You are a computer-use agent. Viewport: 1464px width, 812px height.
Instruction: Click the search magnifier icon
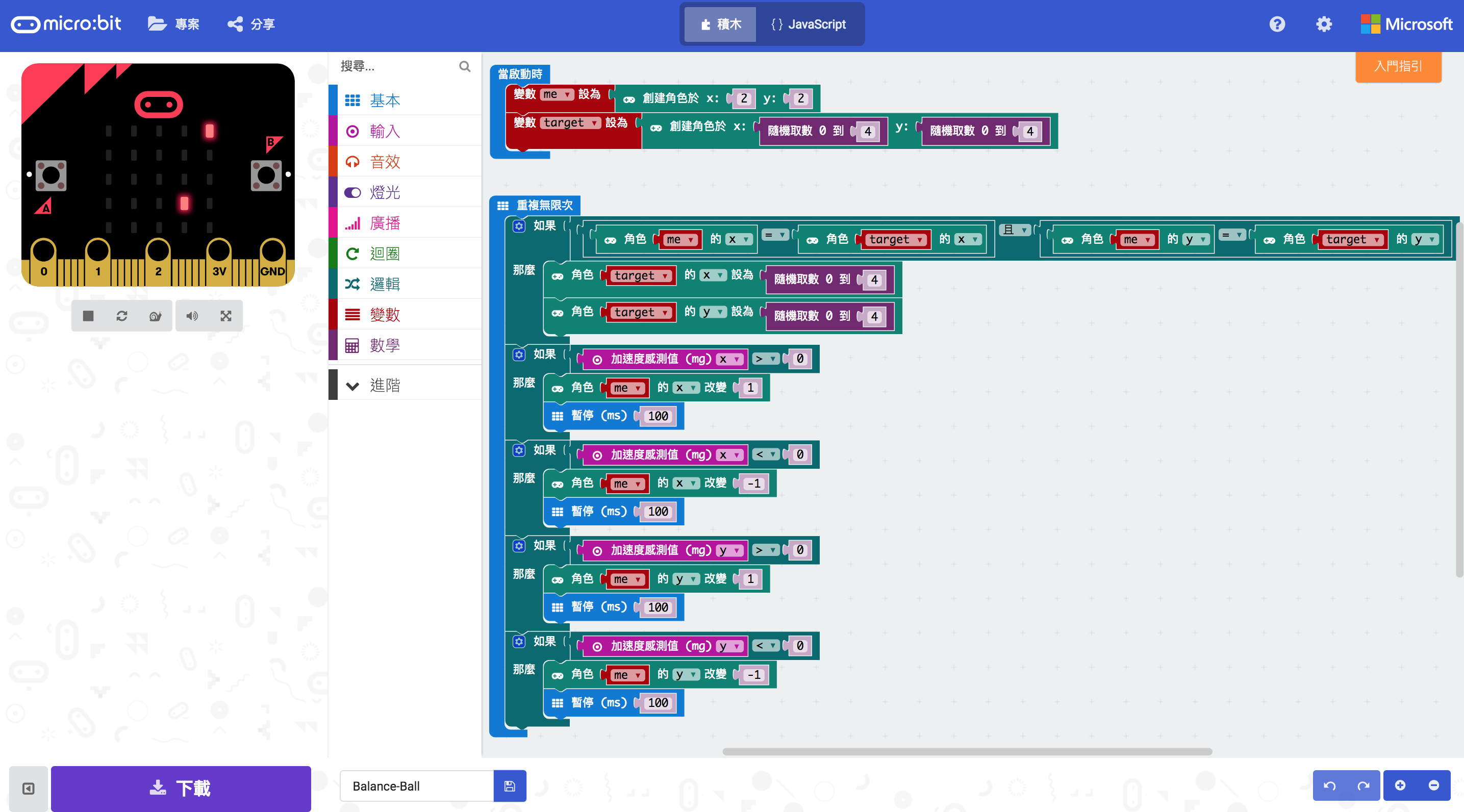coord(464,66)
